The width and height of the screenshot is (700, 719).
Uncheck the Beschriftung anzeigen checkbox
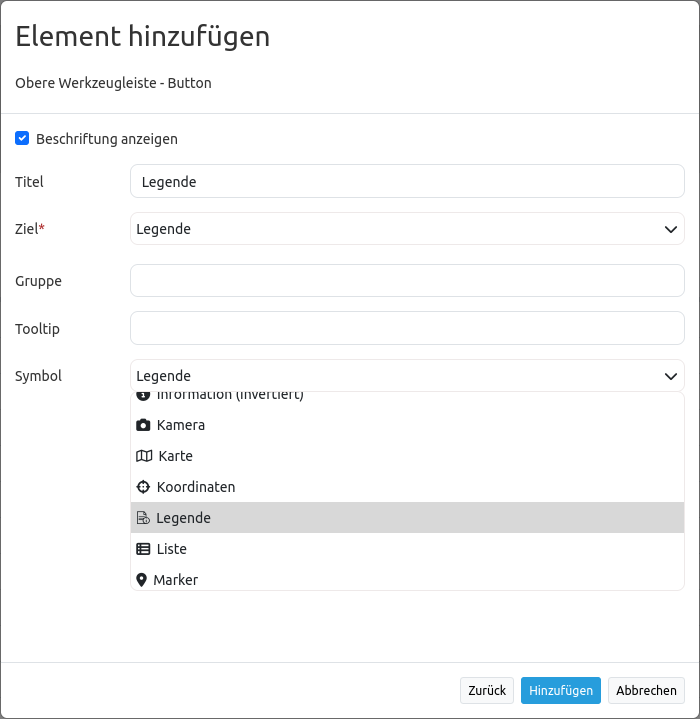tap(22, 138)
